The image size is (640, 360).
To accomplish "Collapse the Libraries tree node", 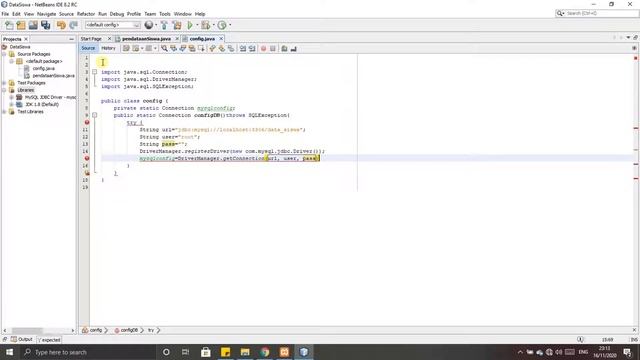I will 4,90.
